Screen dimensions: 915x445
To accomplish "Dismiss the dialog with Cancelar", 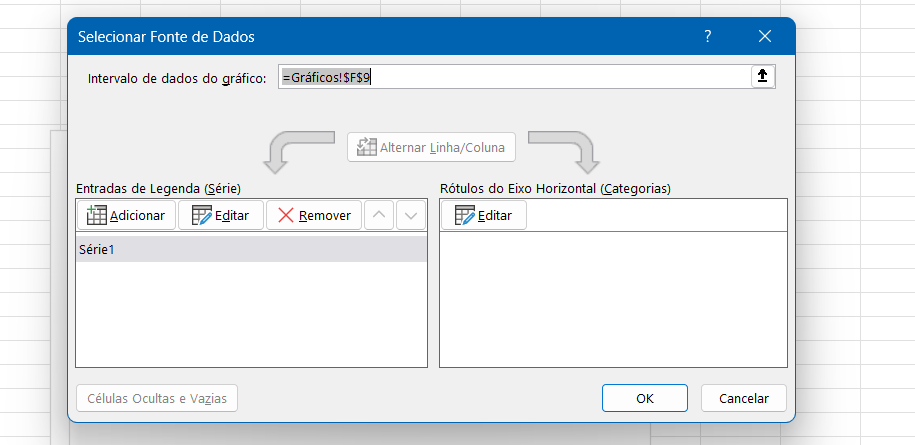I will point(744,398).
